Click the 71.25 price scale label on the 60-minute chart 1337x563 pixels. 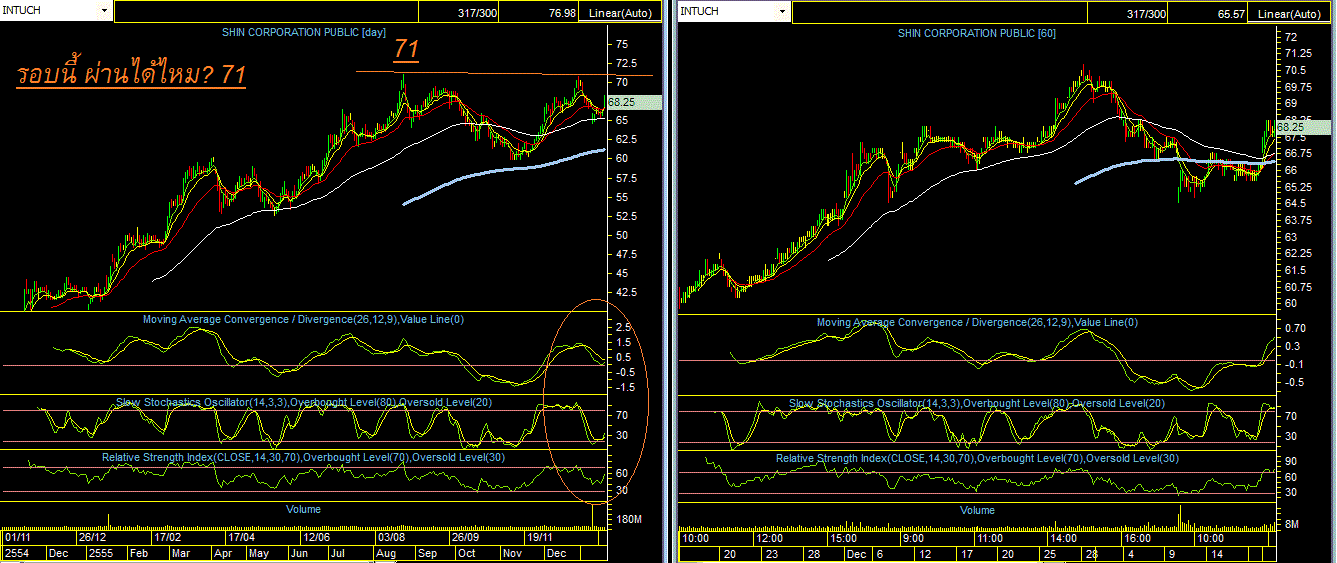coord(1298,53)
